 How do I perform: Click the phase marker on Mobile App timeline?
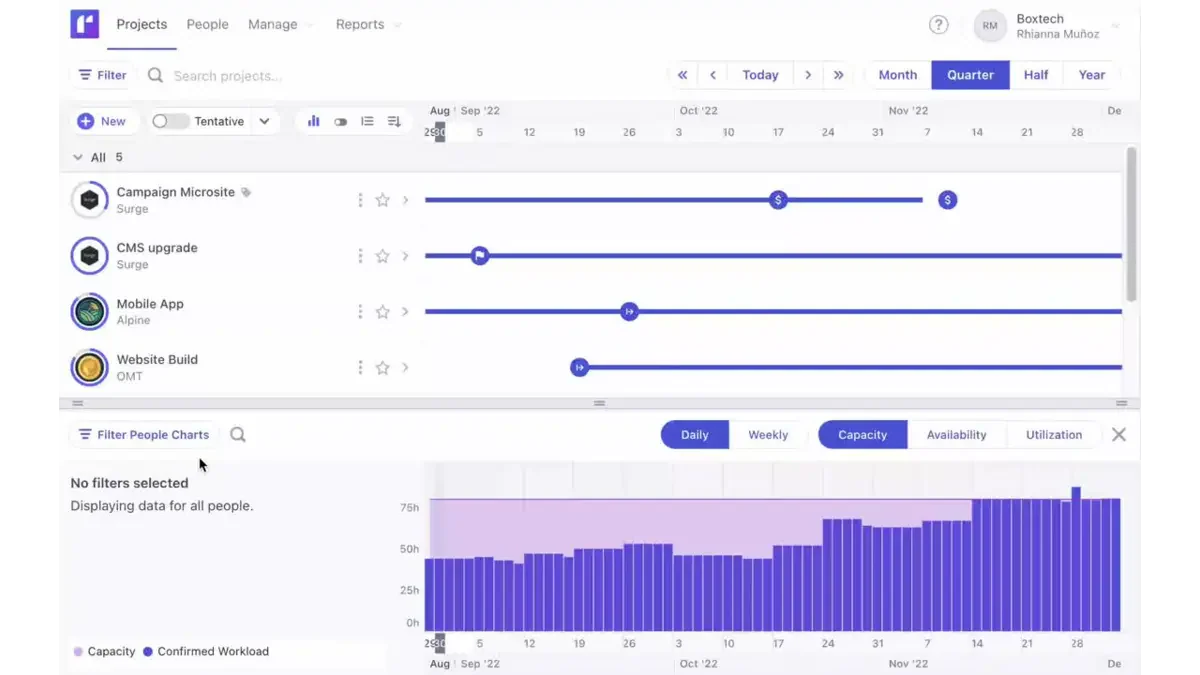coord(629,312)
